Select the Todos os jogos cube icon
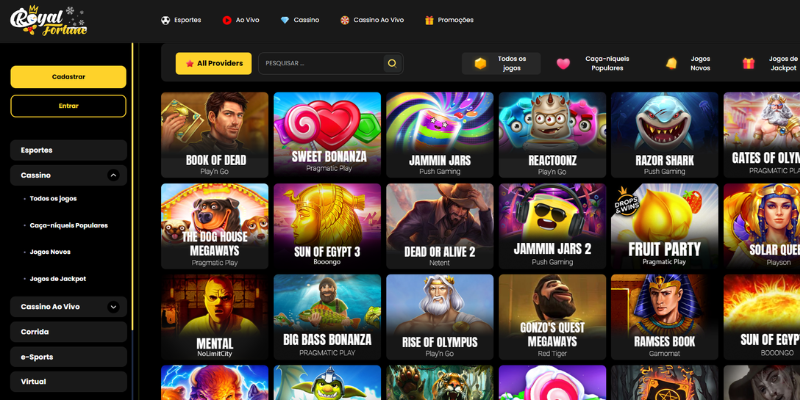This screenshot has width=800, height=400. [x=480, y=63]
